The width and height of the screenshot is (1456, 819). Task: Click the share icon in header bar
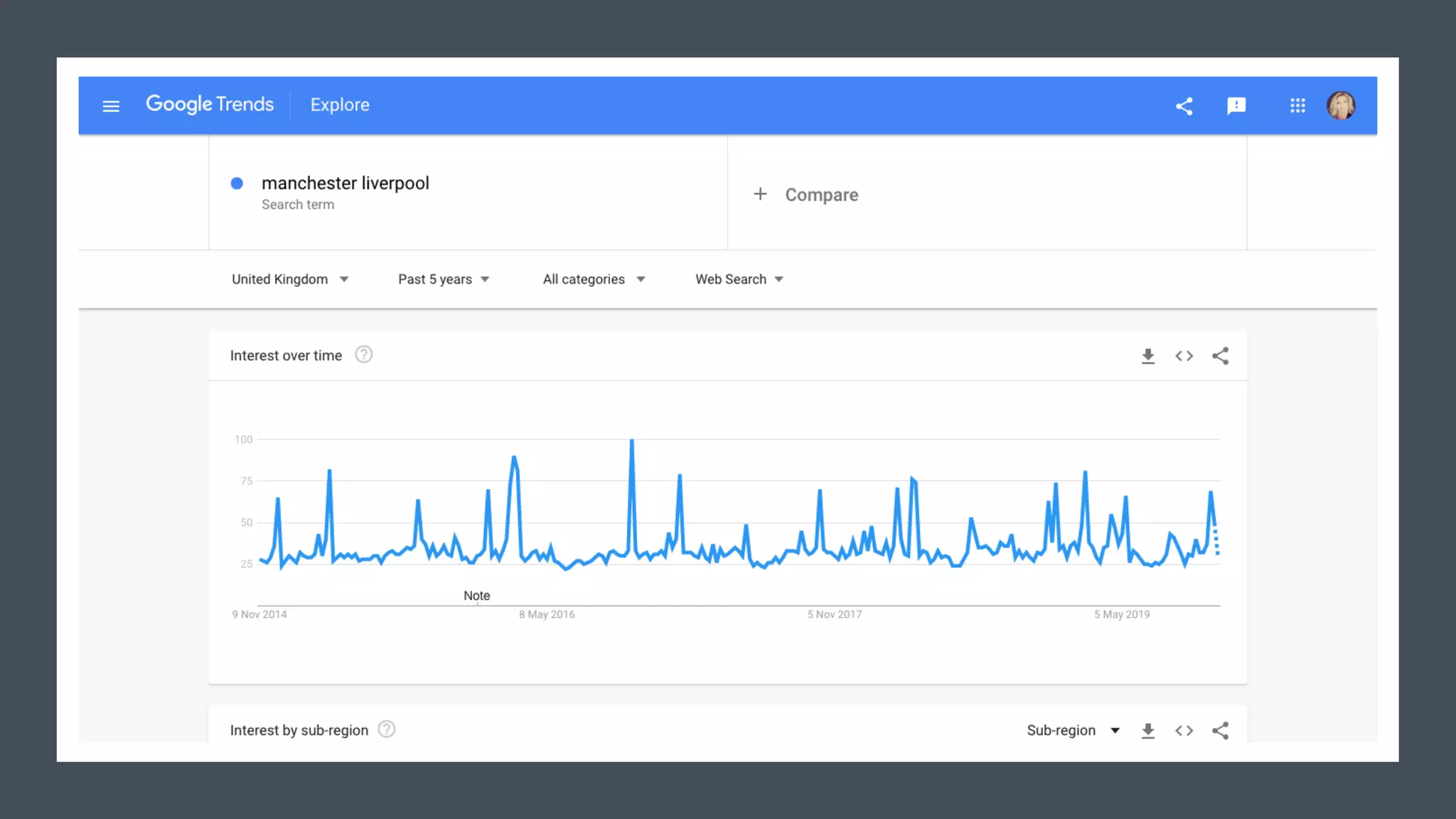(x=1184, y=106)
